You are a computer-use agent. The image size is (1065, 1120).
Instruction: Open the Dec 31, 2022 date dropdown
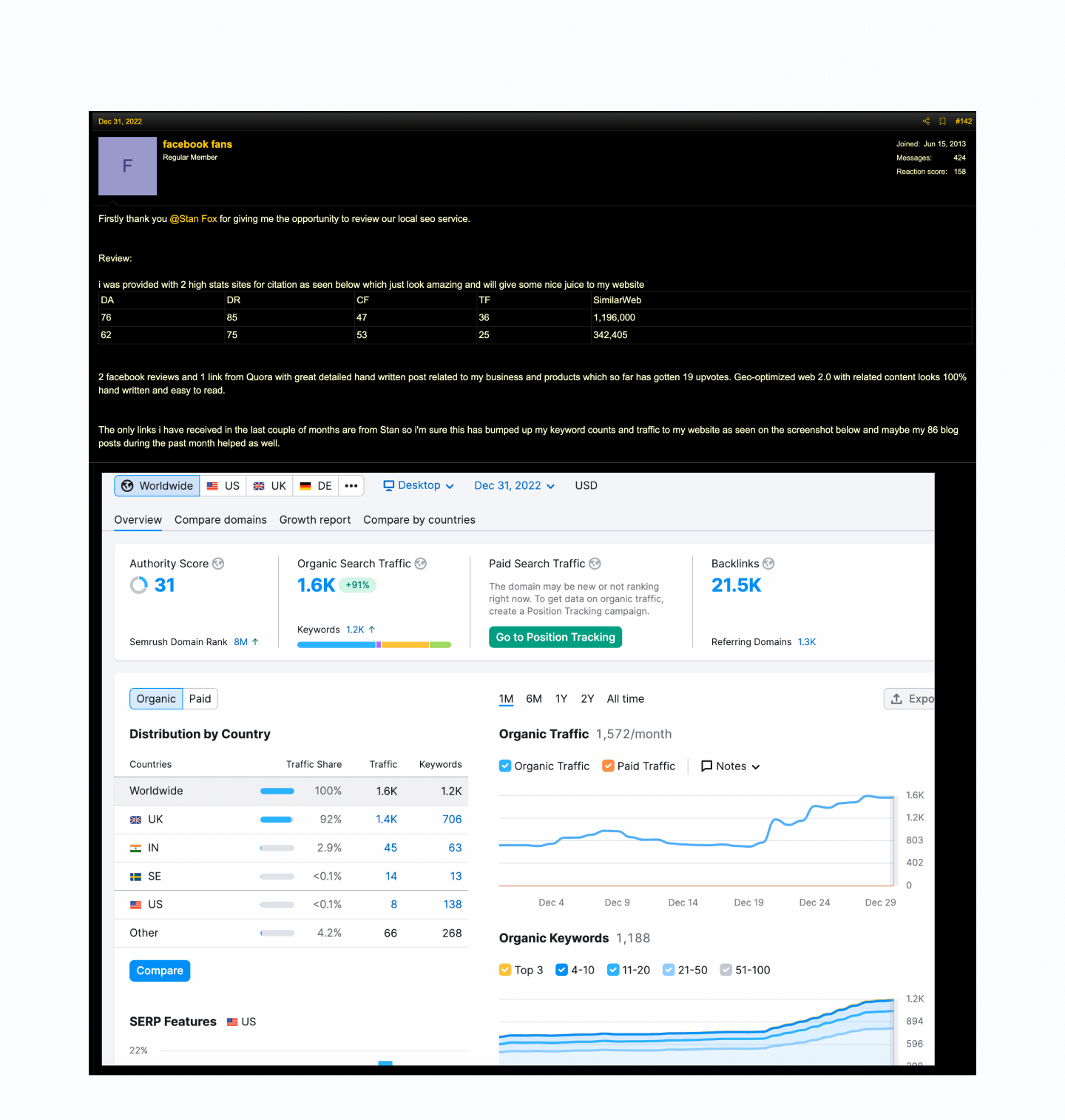(x=514, y=485)
